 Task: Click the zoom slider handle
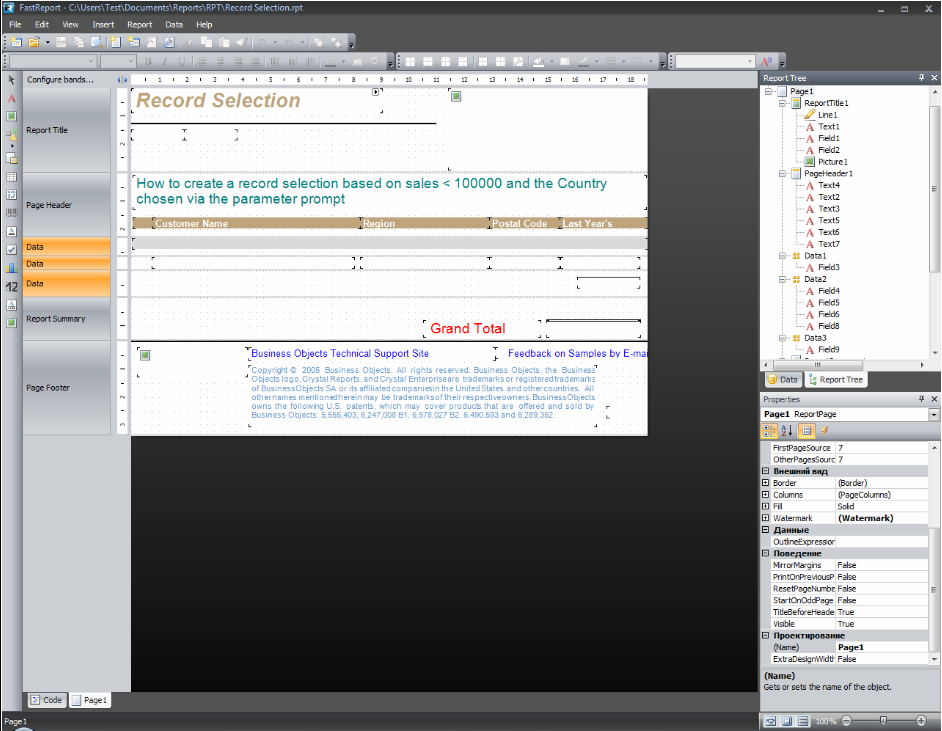pyautogui.click(x=882, y=721)
